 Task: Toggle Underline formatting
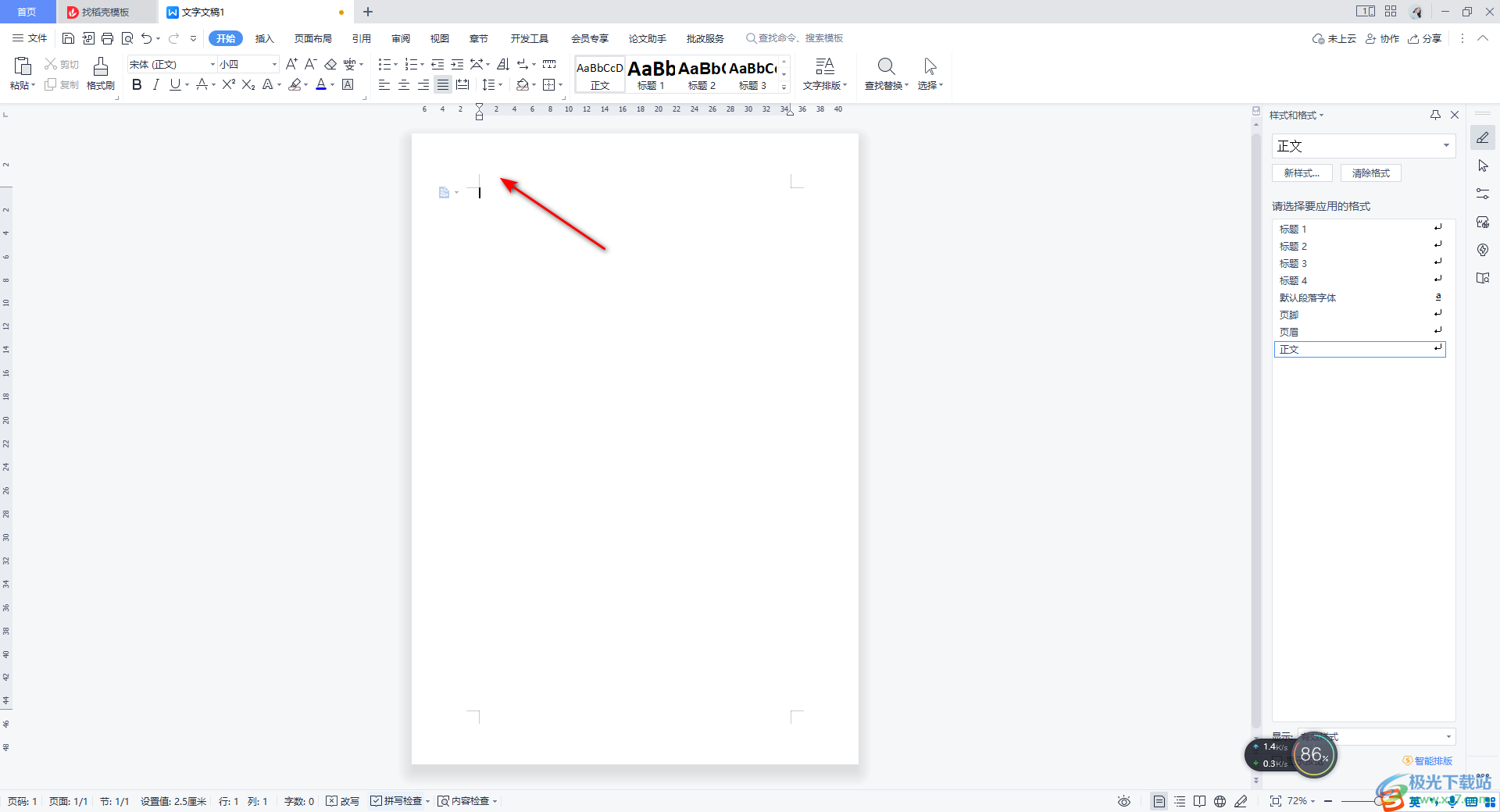point(175,84)
